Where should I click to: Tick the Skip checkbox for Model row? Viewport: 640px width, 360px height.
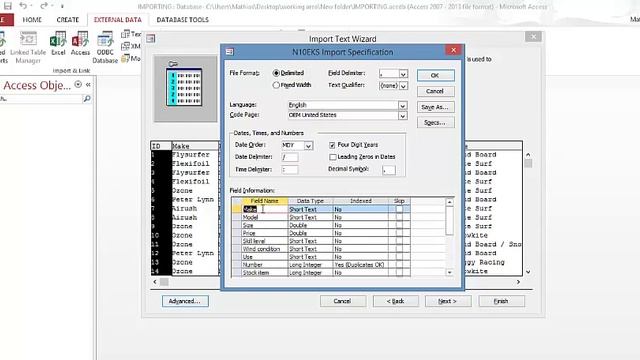tap(399, 217)
